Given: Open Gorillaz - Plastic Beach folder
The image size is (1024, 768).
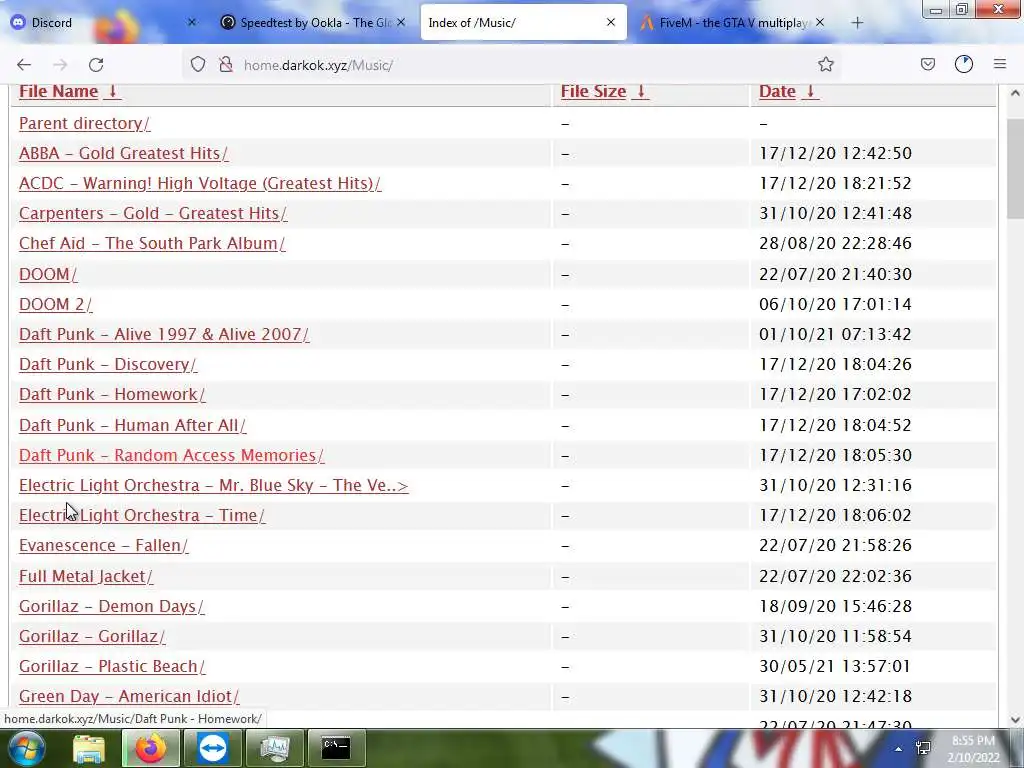Looking at the screenshot, I should pyautogui.click(x=112, y=667).
